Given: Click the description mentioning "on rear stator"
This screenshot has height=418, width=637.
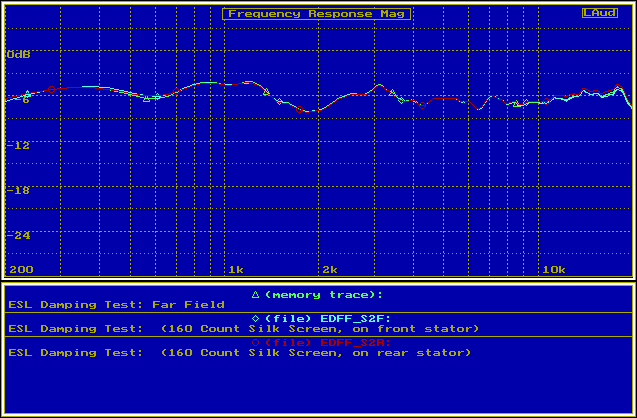Looking at the screenshot, I should point(240,353).
